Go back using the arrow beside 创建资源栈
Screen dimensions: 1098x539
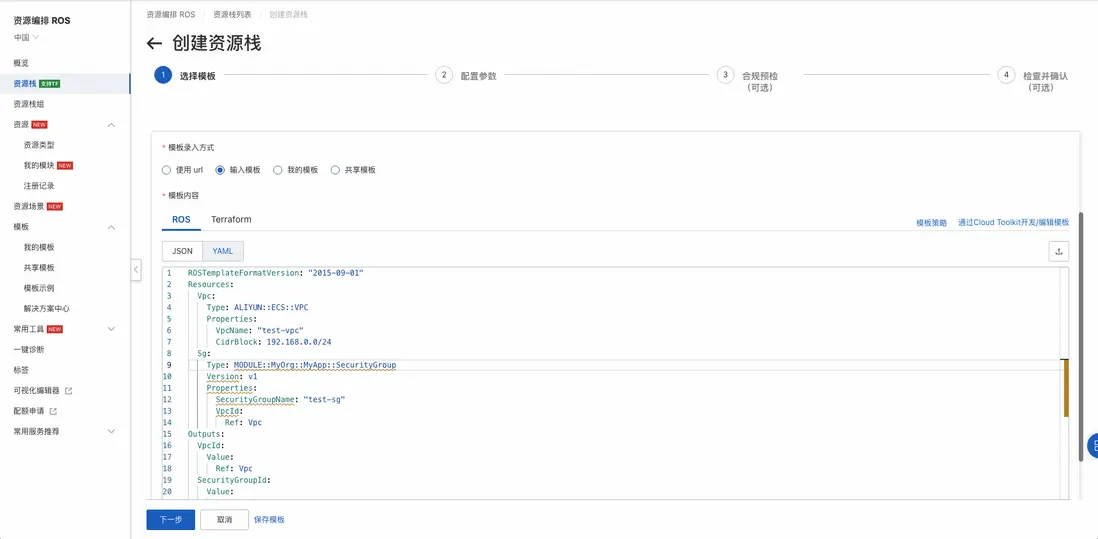pos(154,43)
